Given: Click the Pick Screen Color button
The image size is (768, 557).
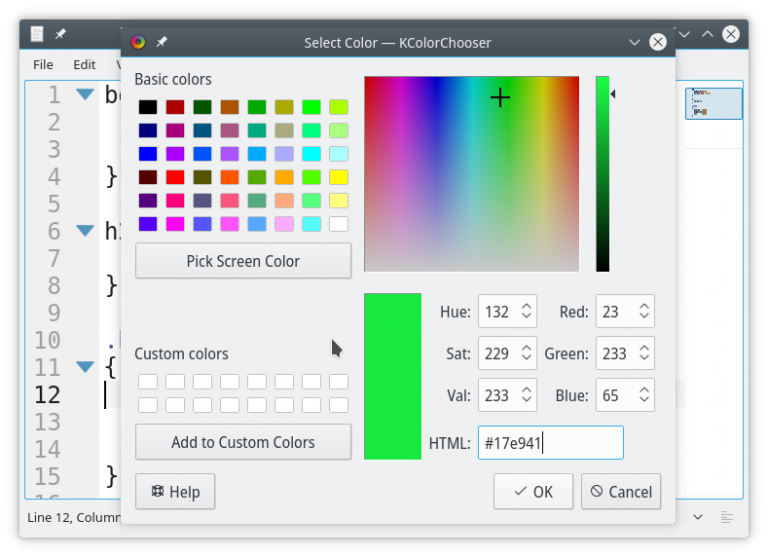Looking at the screenshot, I should (243, 261).
